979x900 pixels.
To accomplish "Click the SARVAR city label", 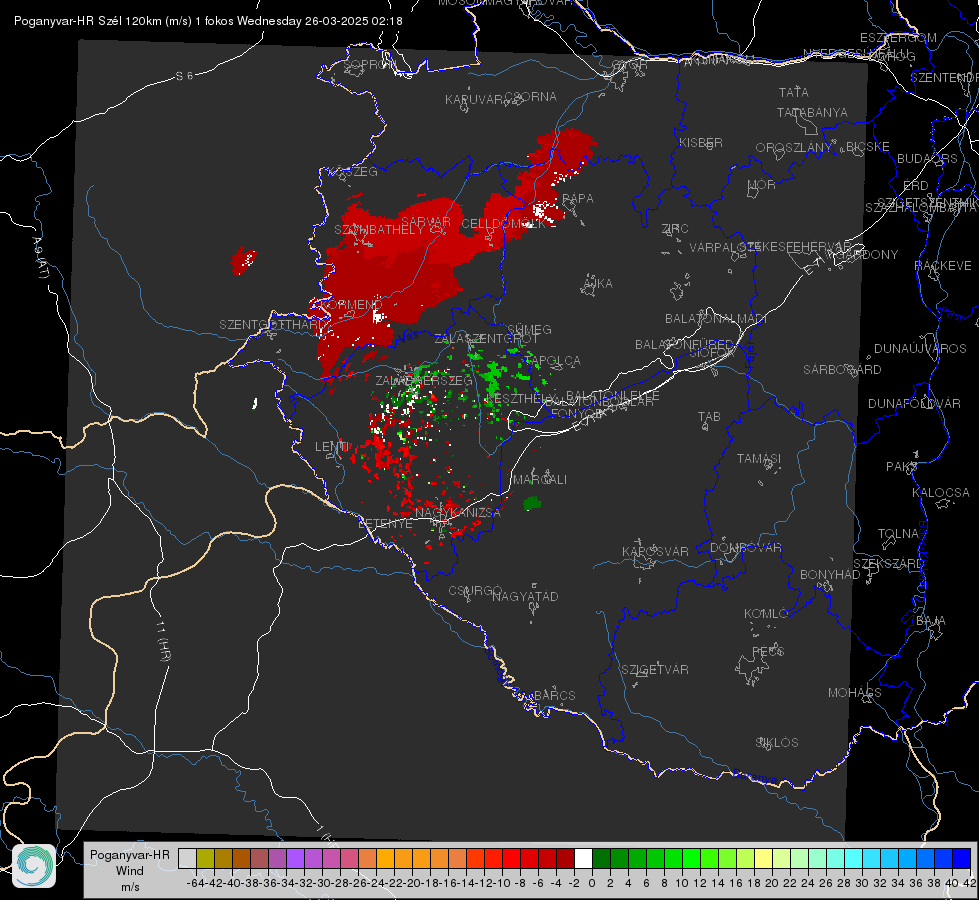I will tap(426, 221).
